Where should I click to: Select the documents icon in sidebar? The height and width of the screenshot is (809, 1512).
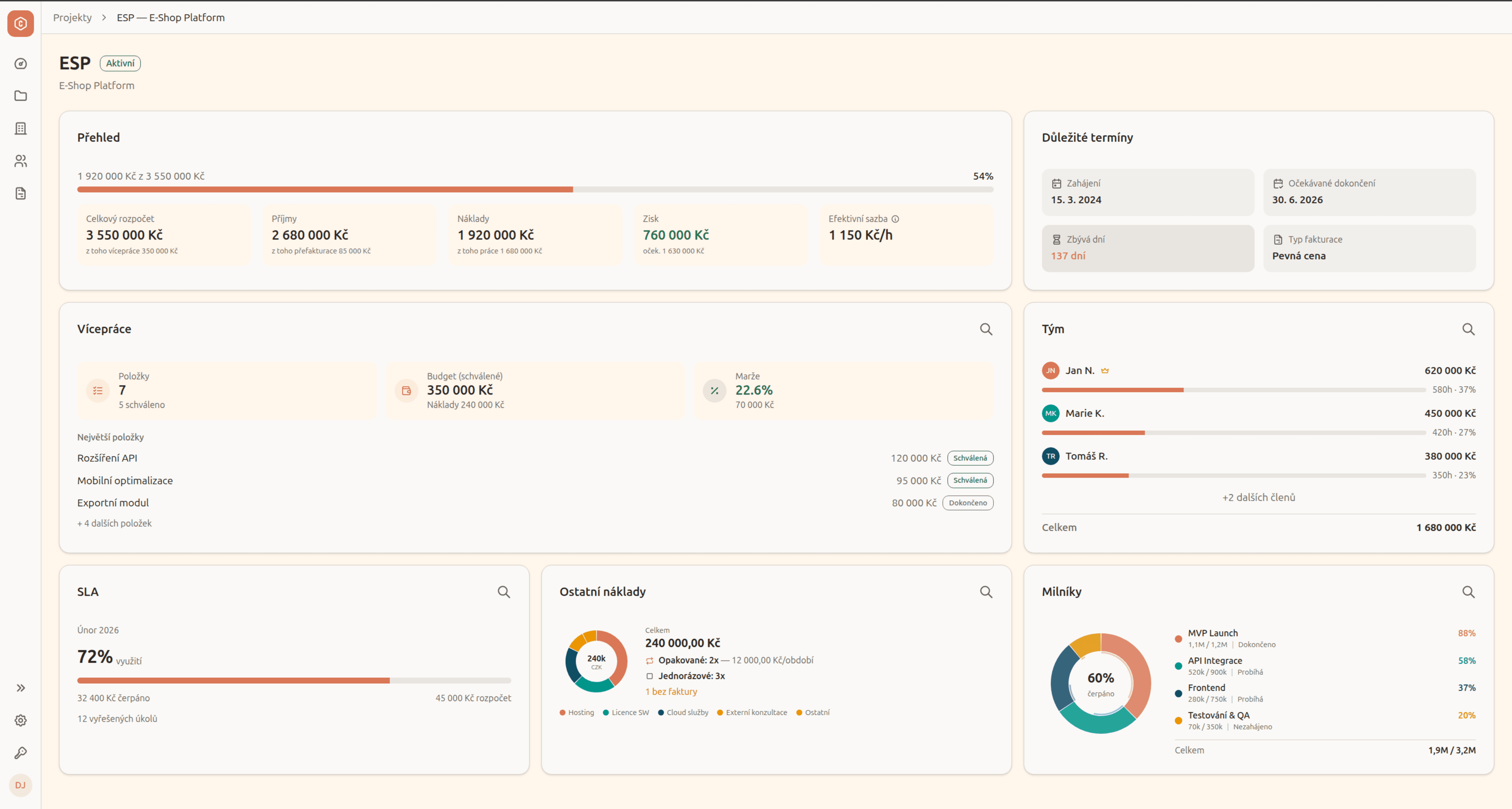coord(21,194)
